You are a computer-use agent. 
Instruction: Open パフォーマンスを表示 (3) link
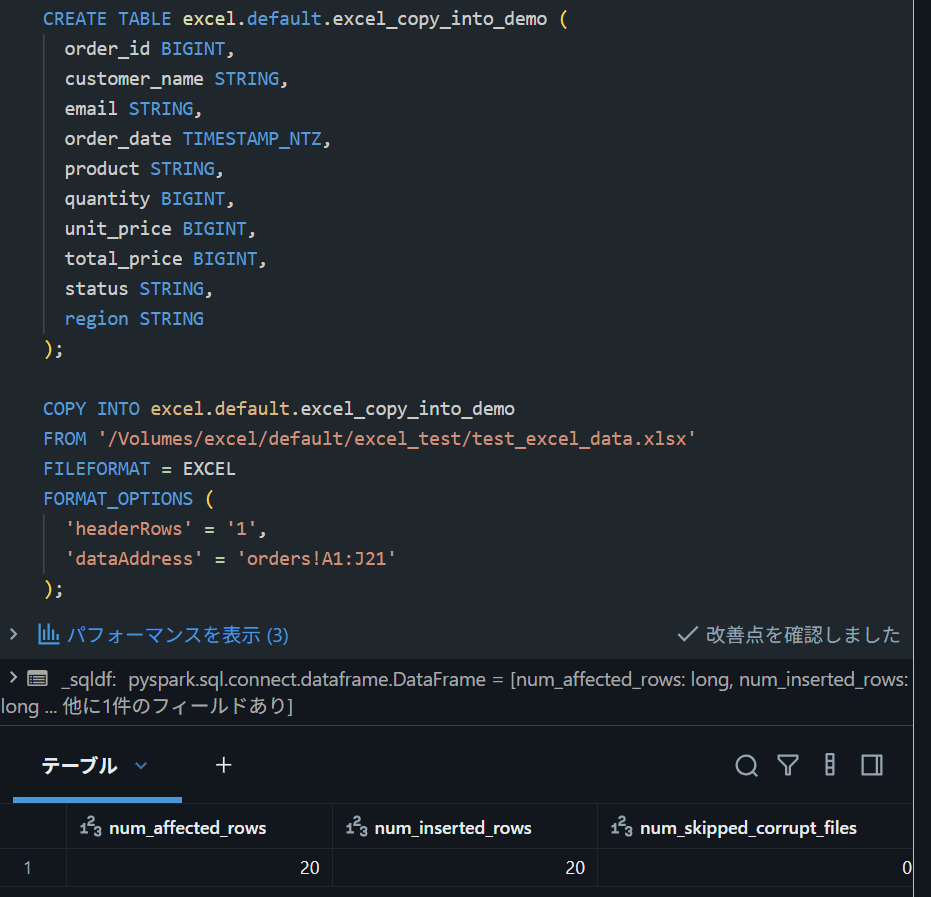177,635
